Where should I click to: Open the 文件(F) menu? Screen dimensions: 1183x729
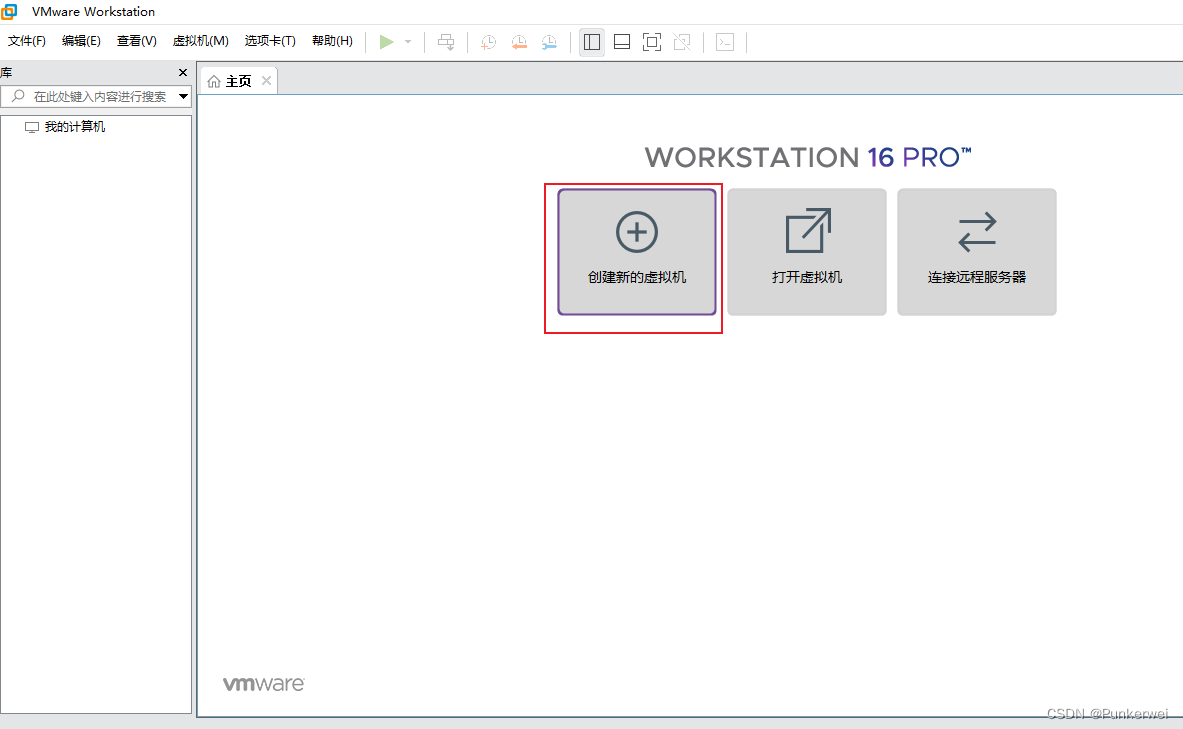26,41
